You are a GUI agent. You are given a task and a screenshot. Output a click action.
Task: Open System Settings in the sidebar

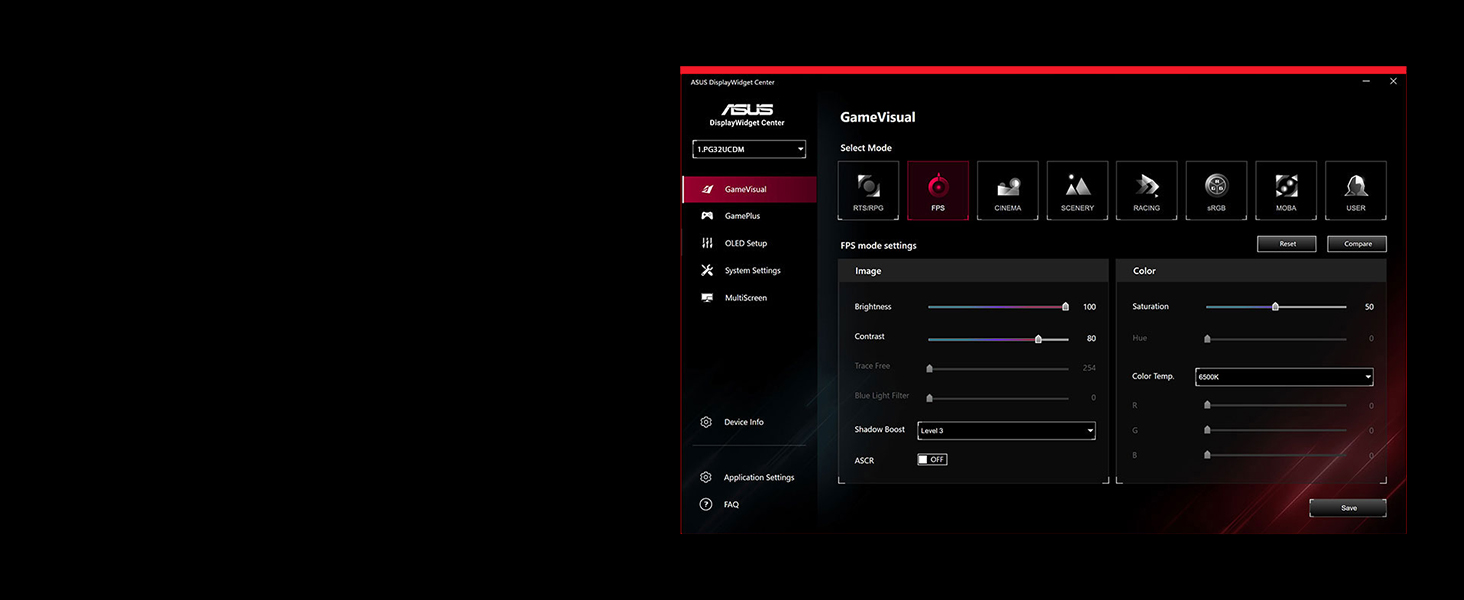pos(752,271)
